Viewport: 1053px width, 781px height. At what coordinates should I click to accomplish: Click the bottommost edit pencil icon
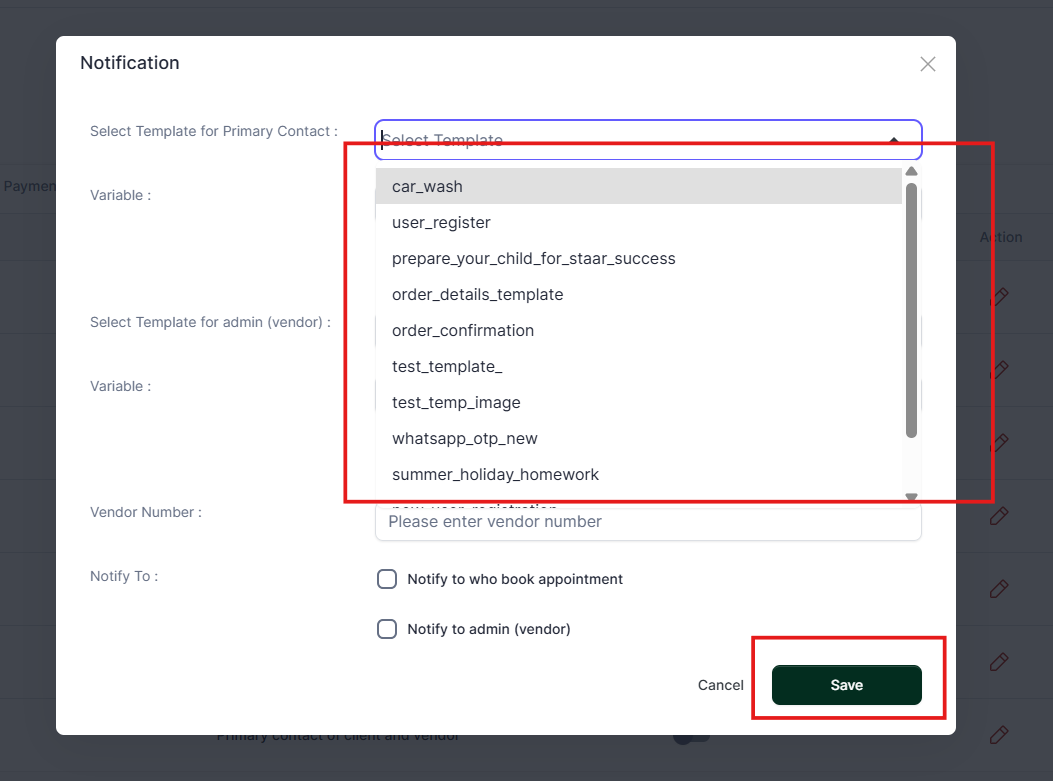[x=998, y=735]
